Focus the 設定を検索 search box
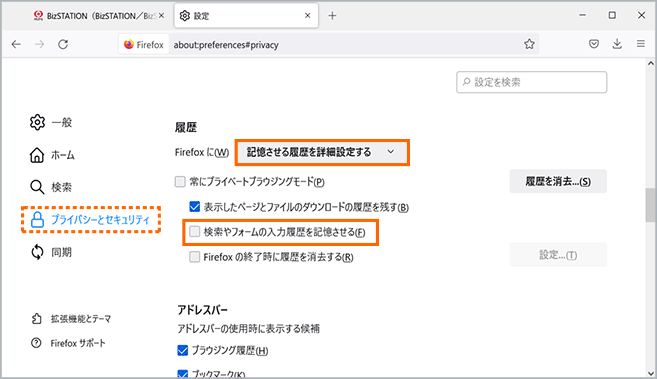The height and width of the screenshot is (379, 657). click(x=531, y=82)
